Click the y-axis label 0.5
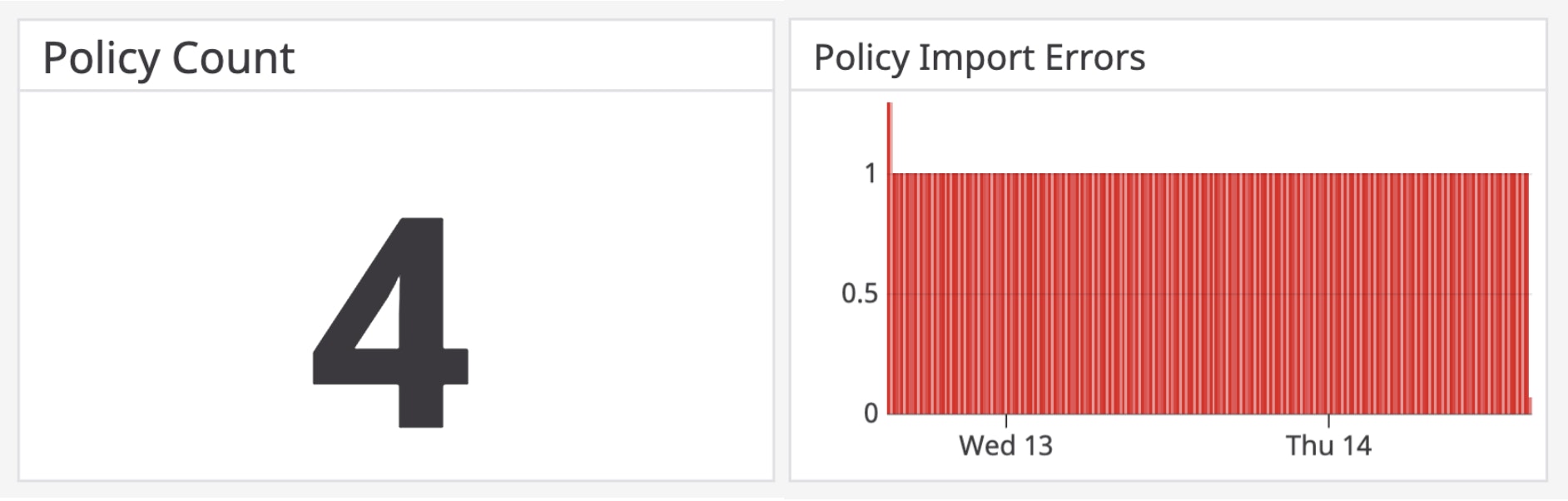 click(x=859, y=294)
